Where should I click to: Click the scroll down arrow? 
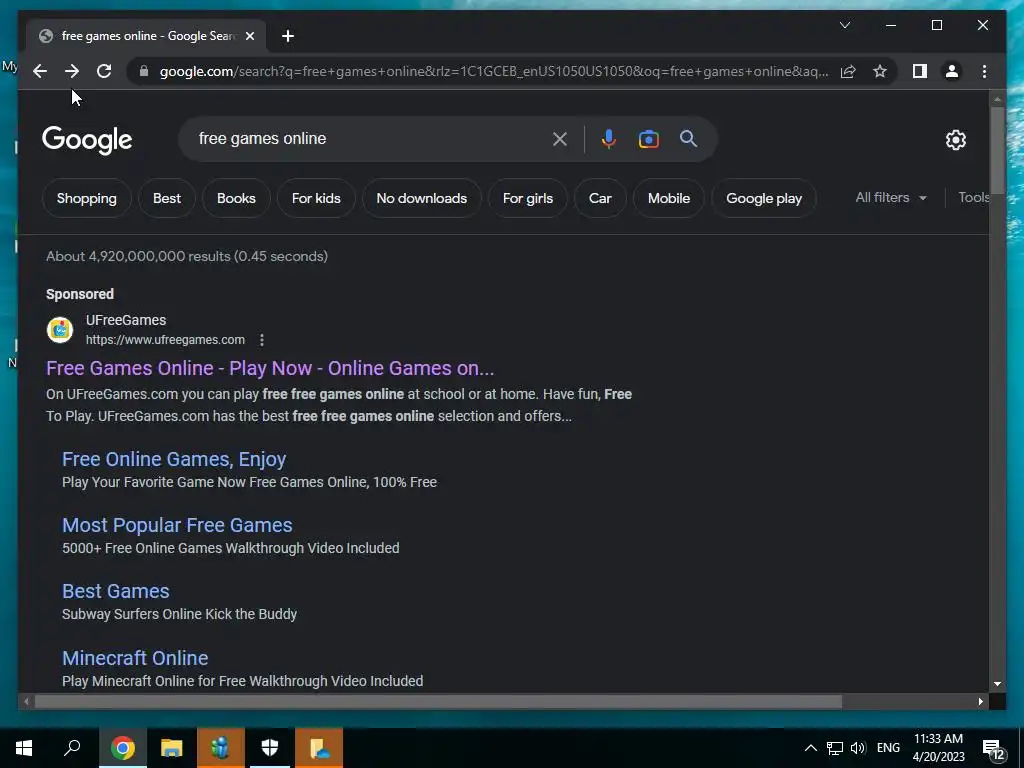click(x=997, y=684)
